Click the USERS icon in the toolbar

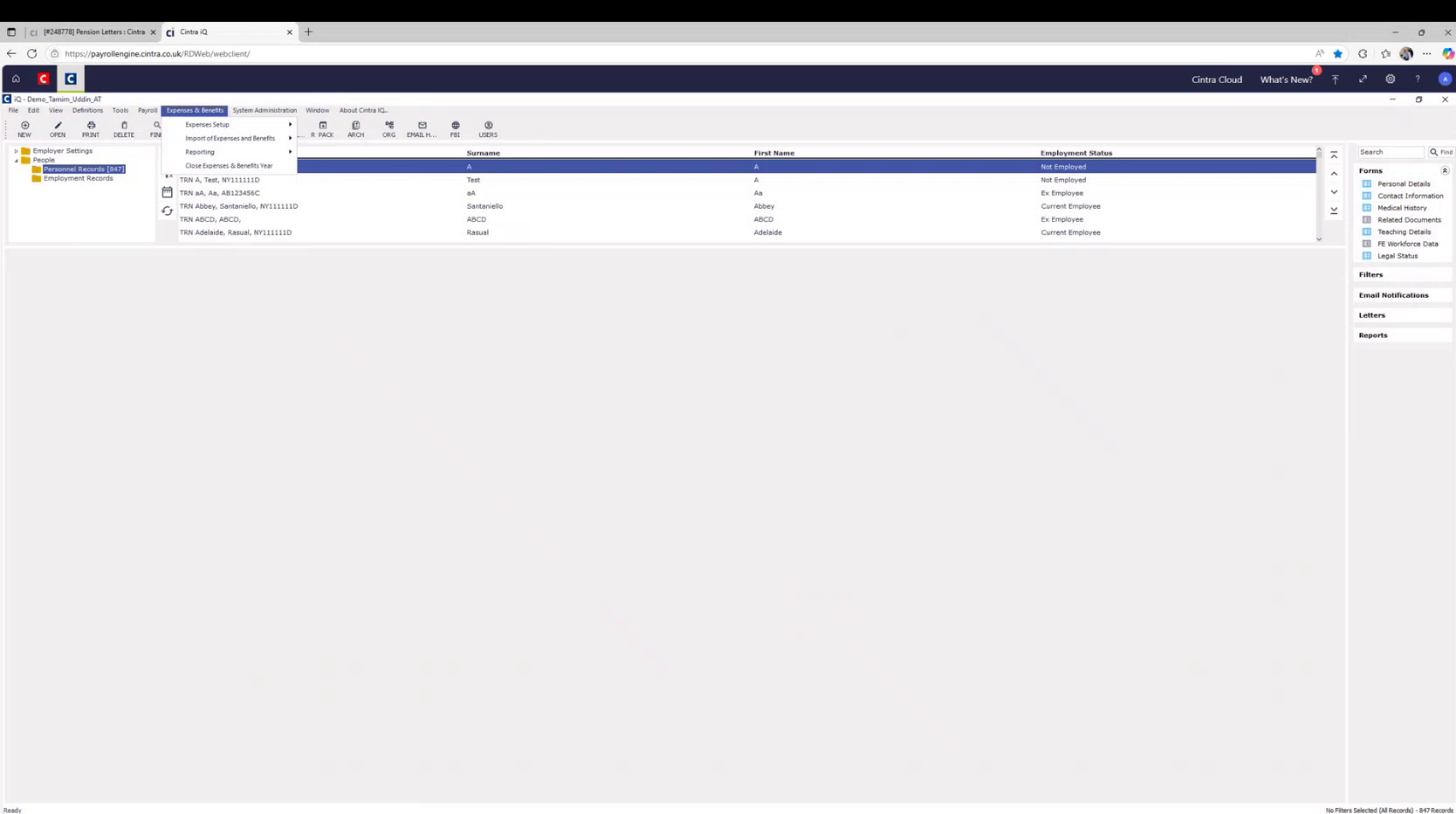point(488,128)
